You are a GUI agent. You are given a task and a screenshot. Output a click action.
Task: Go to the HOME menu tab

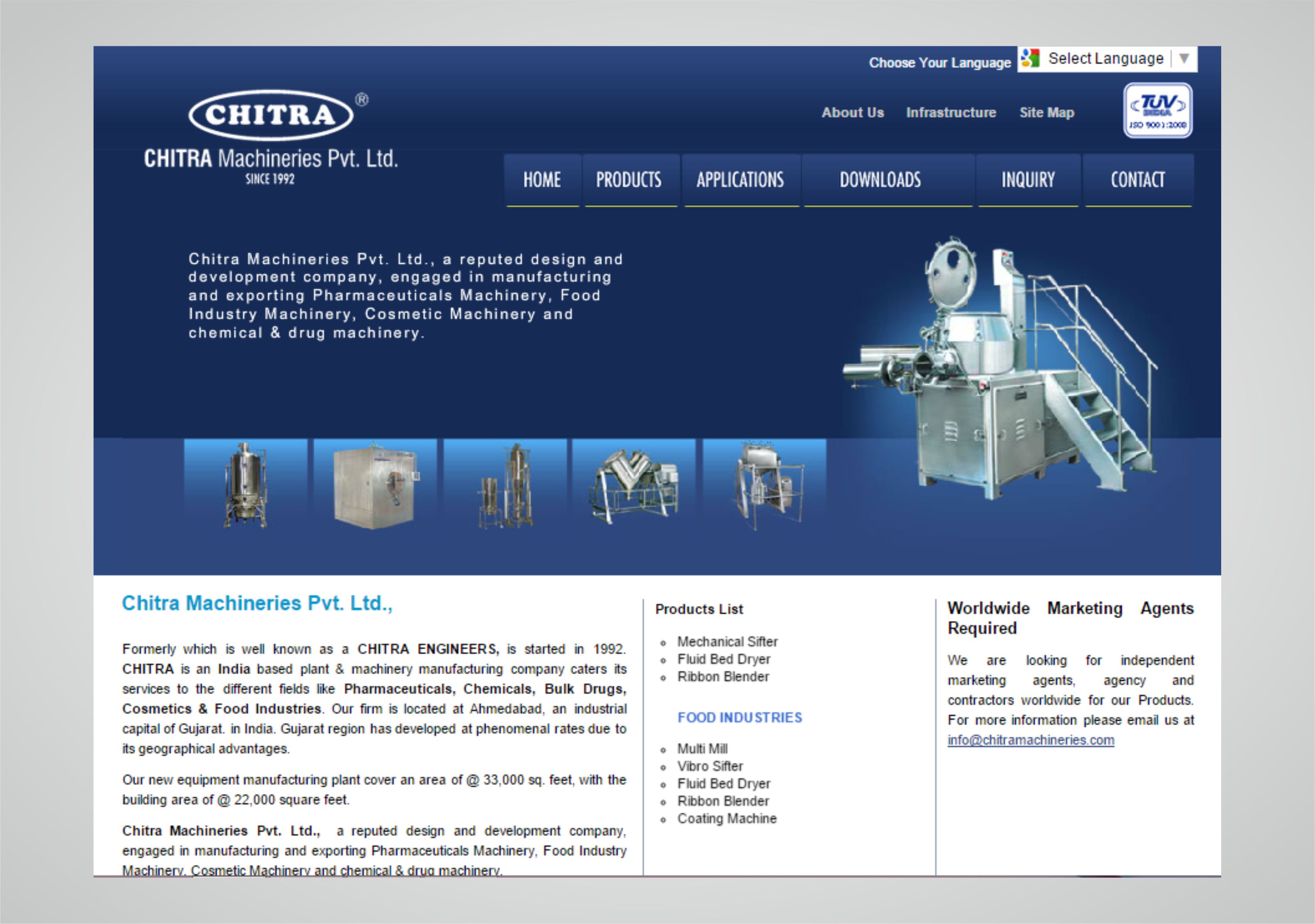pyautogui.click(x=542, y=180)
